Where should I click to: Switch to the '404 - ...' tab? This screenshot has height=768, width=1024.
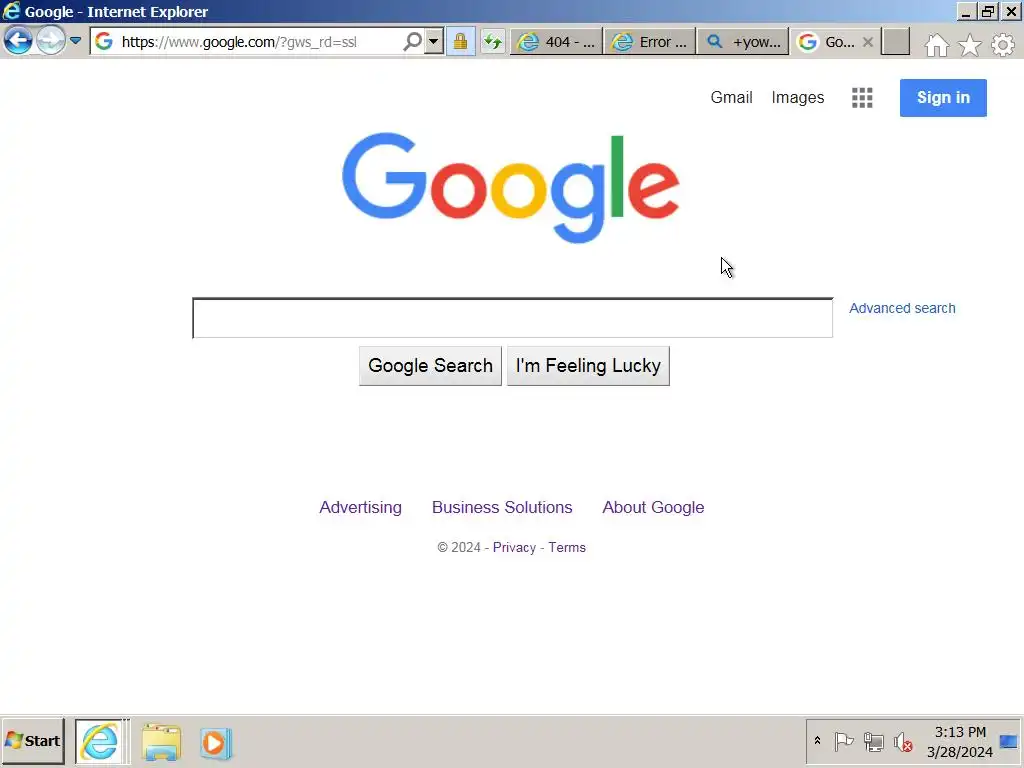556,42
